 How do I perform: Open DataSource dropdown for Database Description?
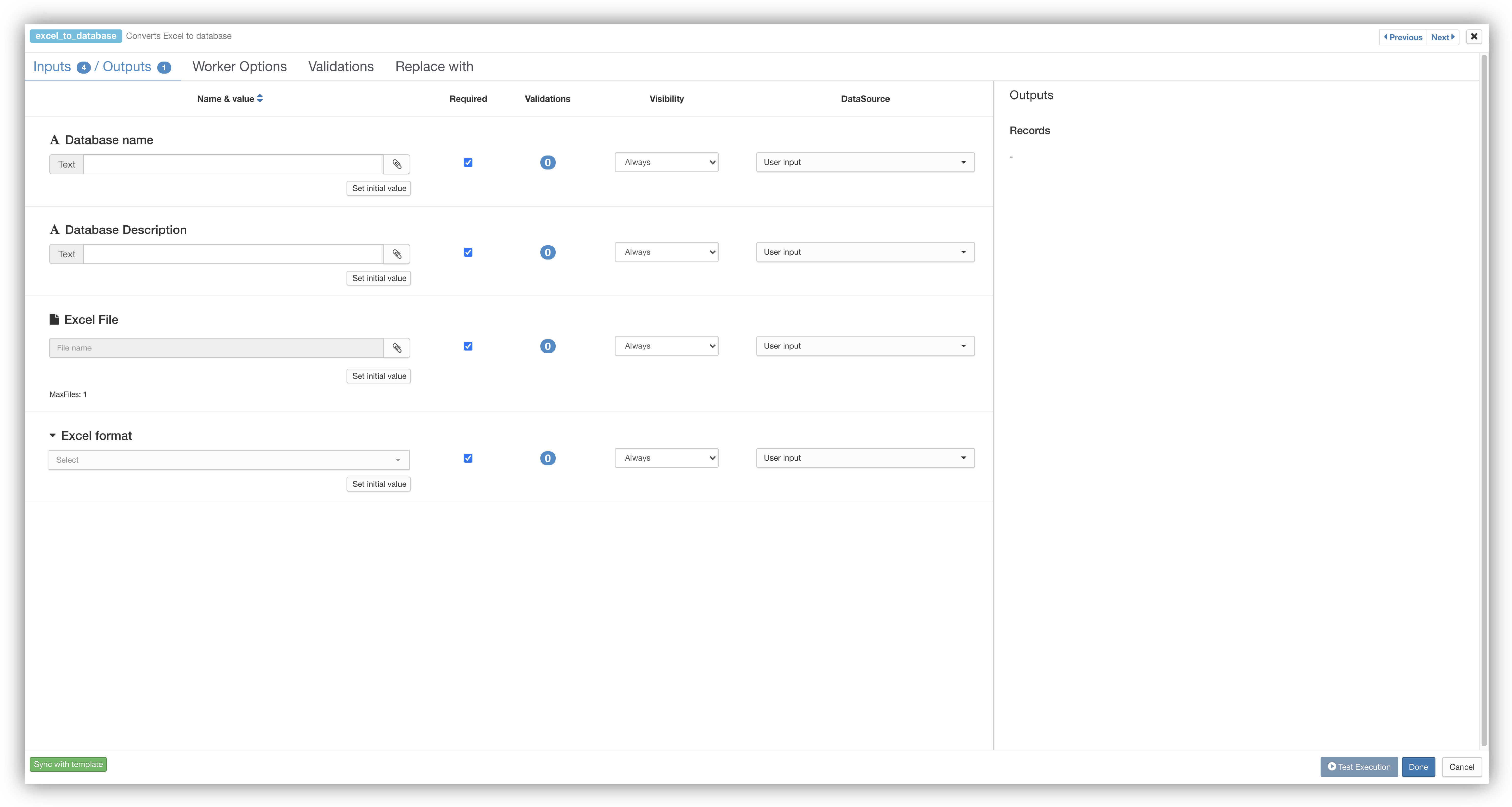865,252
